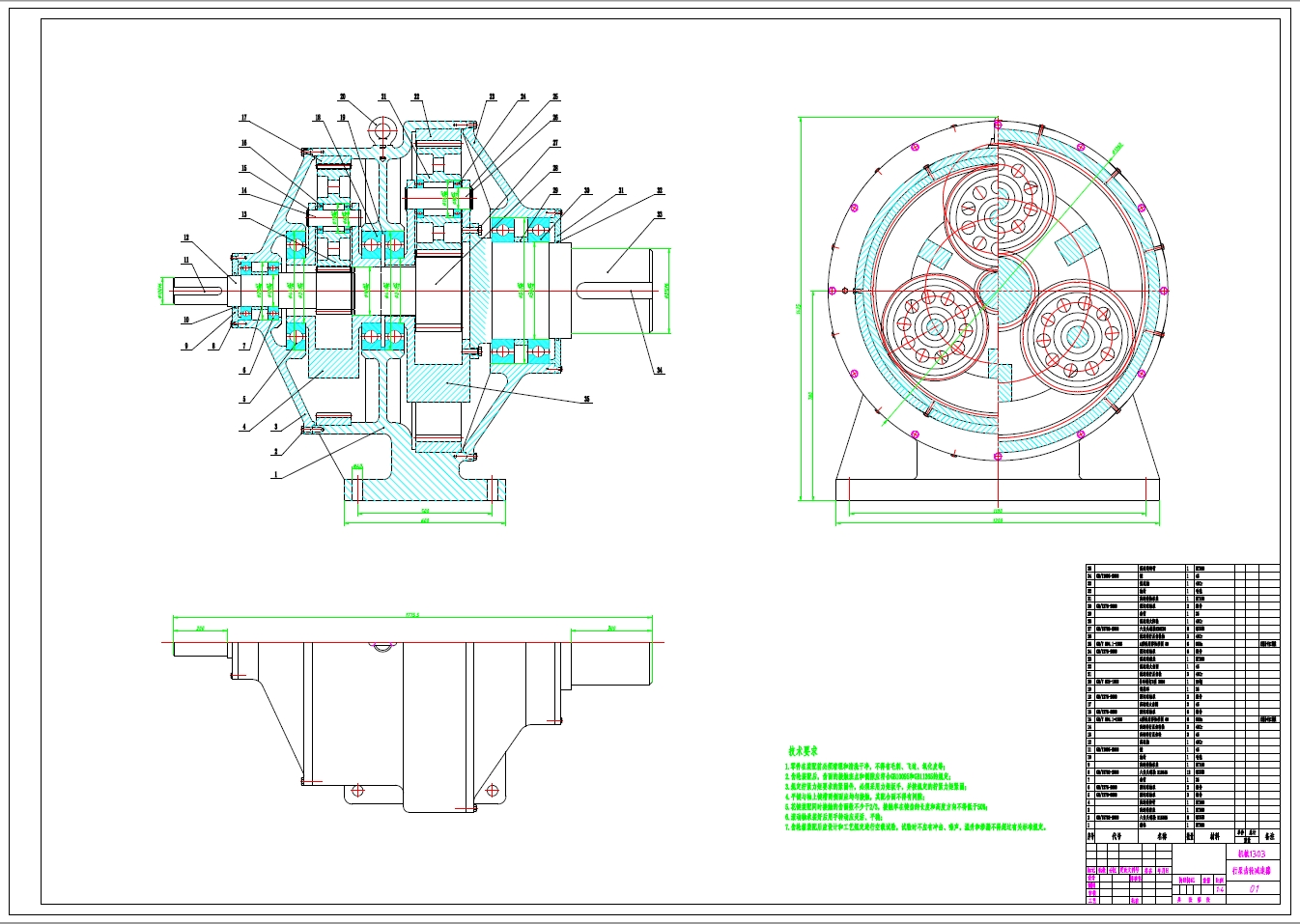This screenshot has height=924, width=1300.
Task: Click balloon 11 on the input shaft
Action: point(186,262)
